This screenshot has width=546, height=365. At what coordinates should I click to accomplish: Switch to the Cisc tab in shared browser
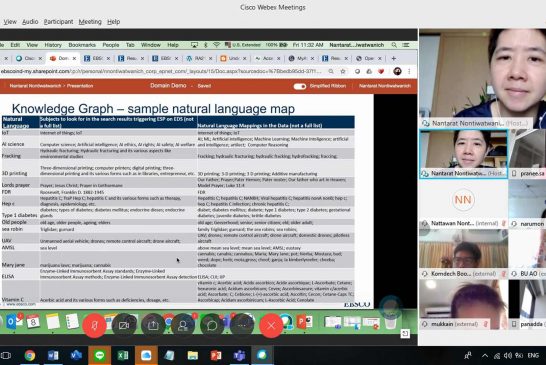click(29, 59)
